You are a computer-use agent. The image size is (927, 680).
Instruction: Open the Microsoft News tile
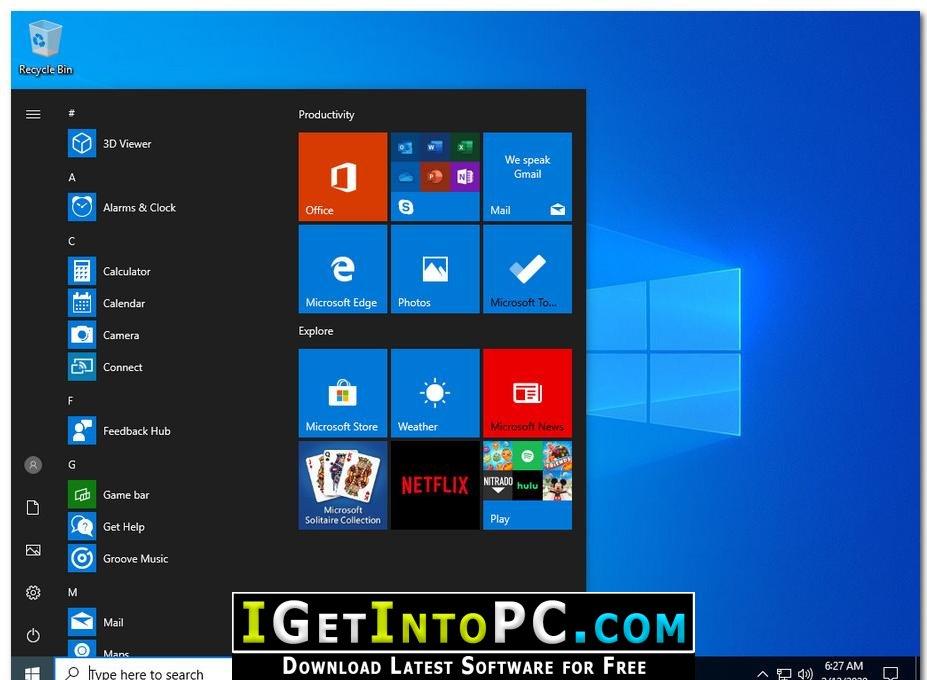pos(527,393)
